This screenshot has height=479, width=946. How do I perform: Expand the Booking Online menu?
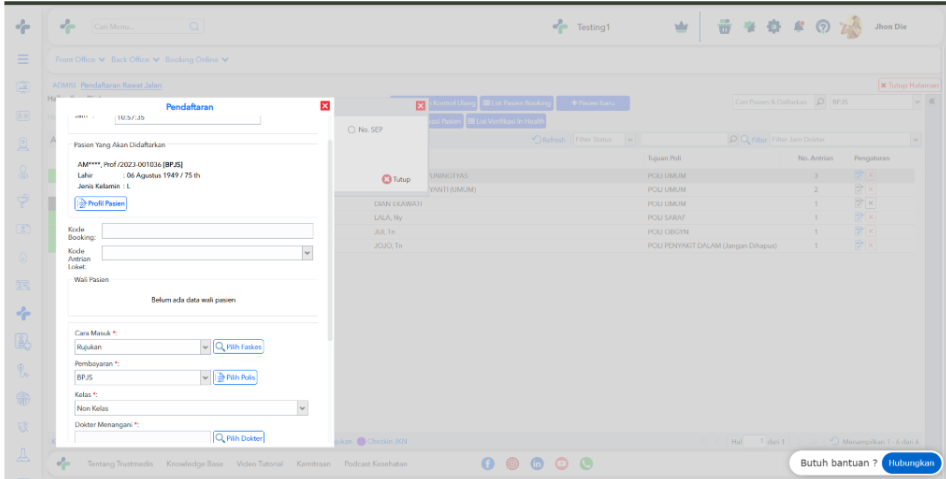pos(197,60)
